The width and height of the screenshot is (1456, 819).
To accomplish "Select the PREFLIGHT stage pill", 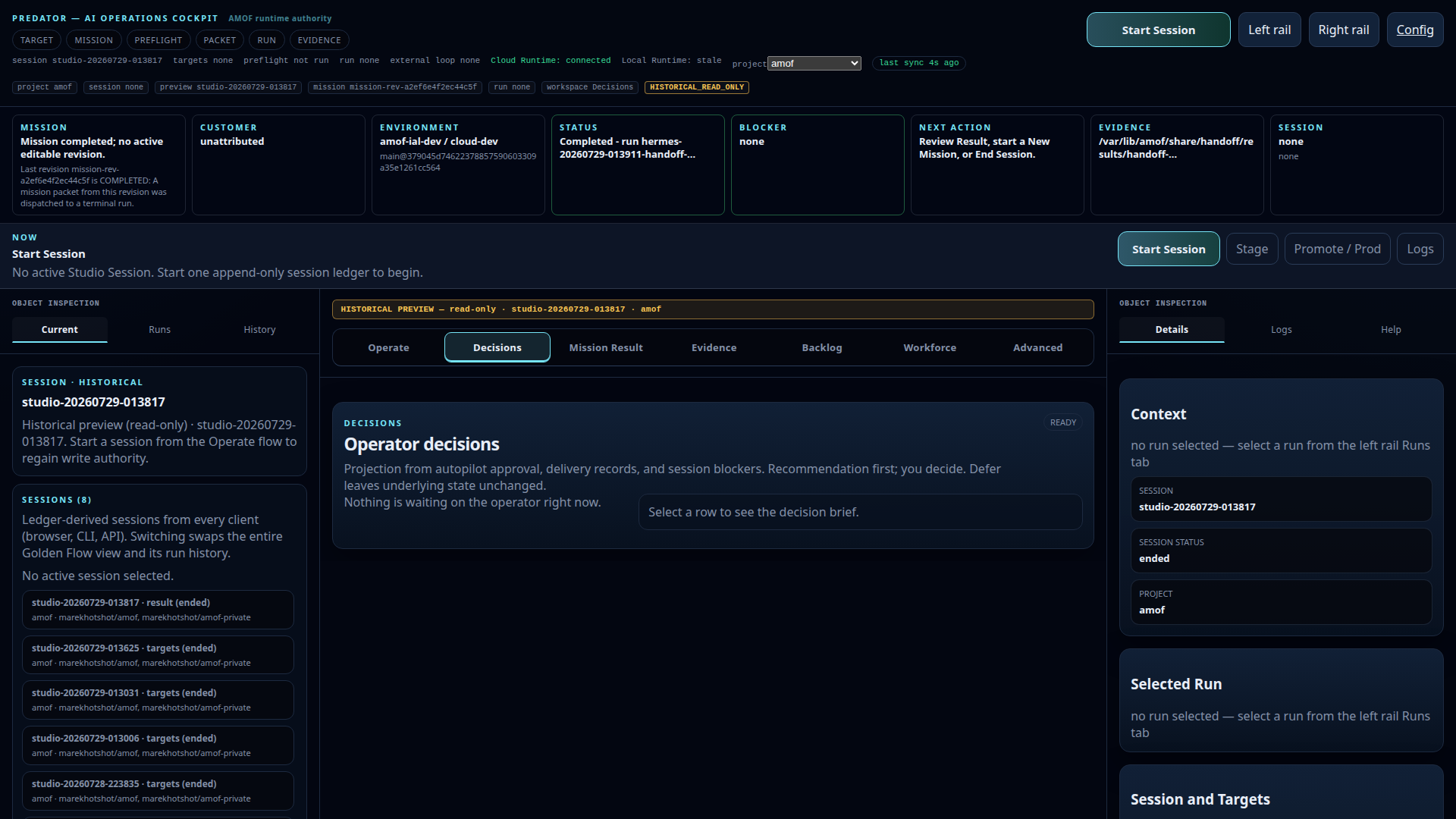I will (x=158, y=40).
